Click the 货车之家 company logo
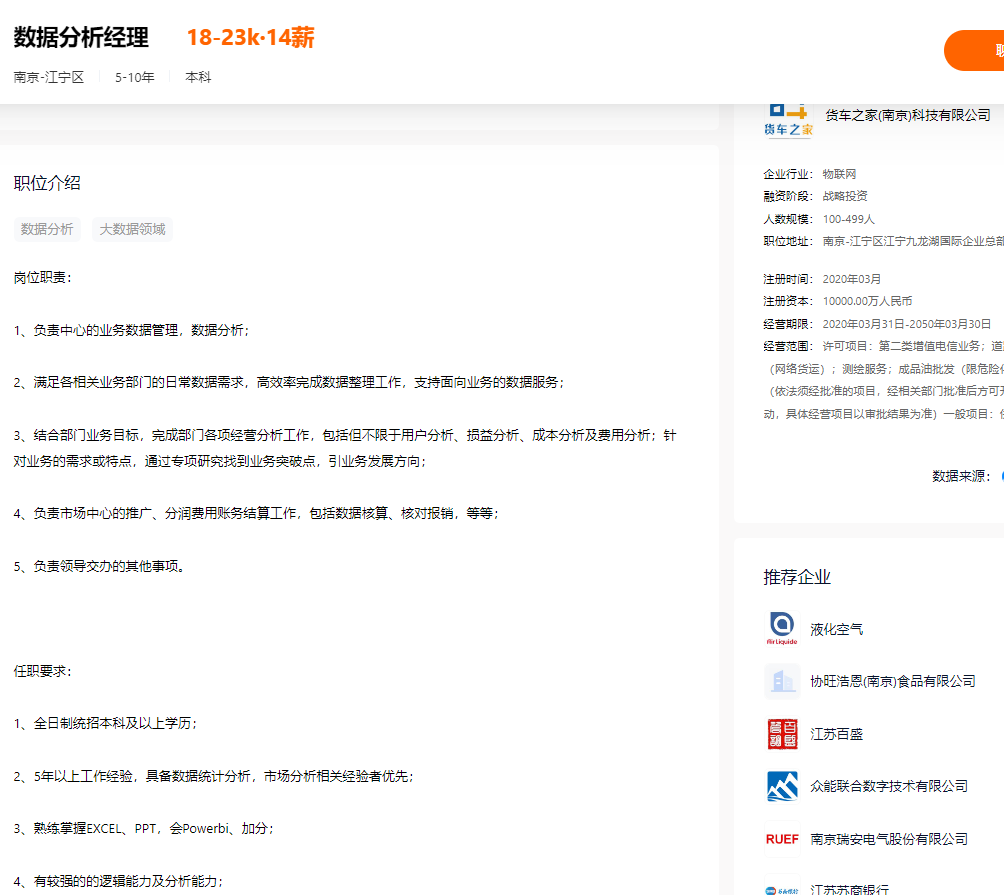 pos(788,120)
